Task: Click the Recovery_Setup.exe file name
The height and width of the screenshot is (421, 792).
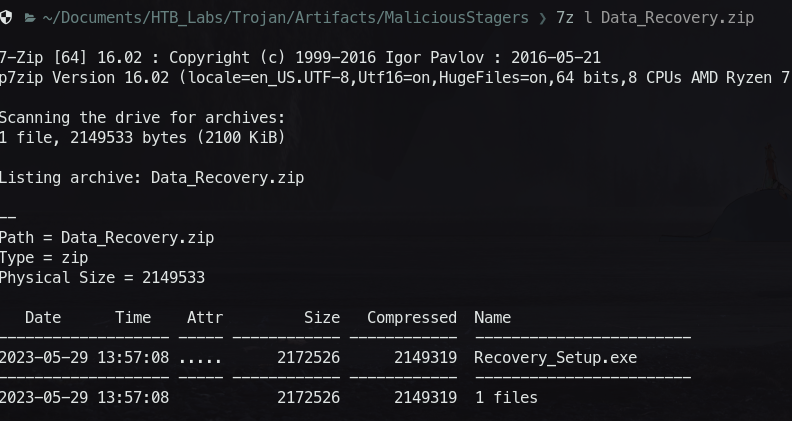Action: point(555,358)
